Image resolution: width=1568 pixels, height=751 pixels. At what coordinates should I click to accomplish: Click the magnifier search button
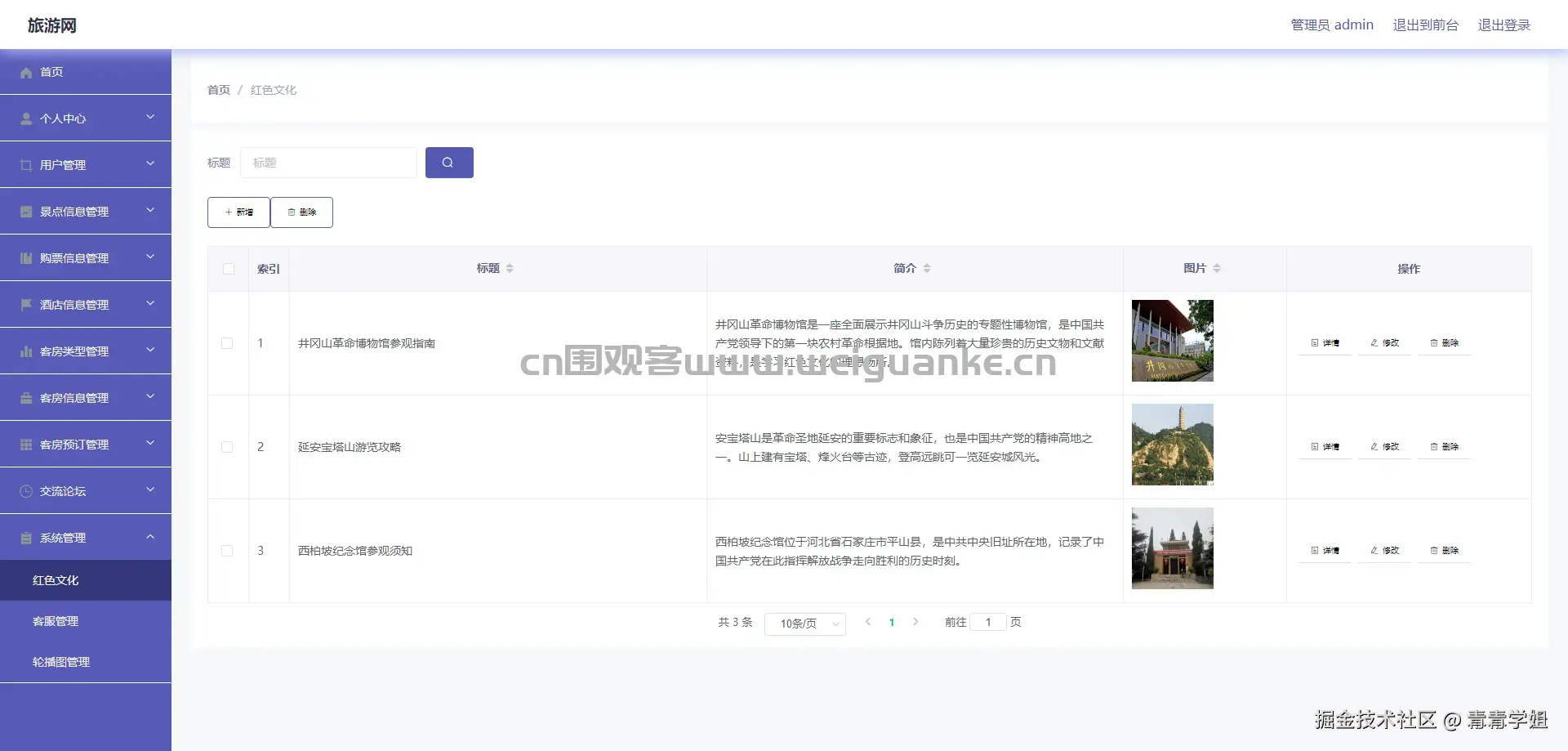pyautogui.click(x=449, y=163)
